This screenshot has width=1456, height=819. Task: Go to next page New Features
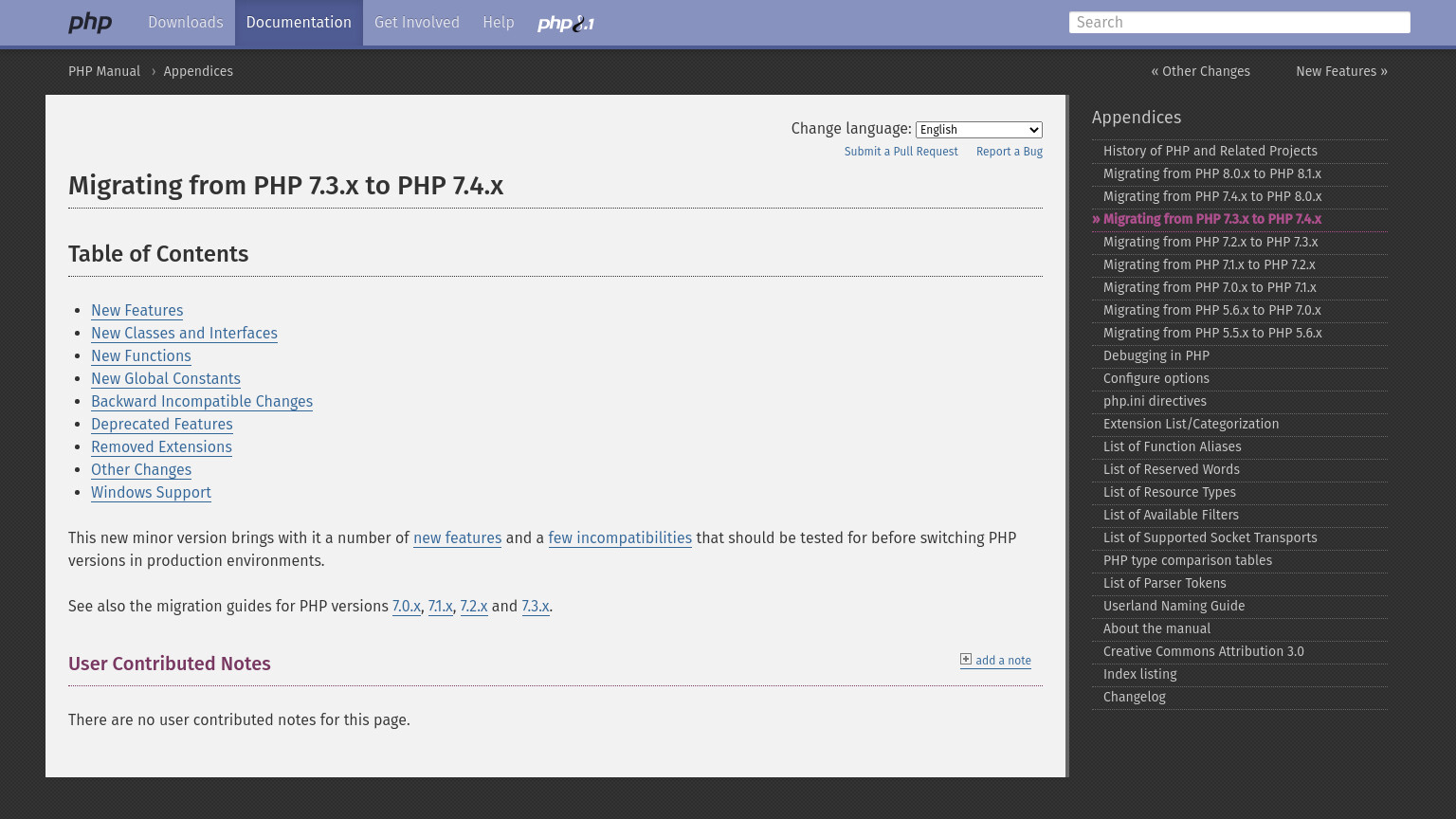pyautogui.click(x=1341, y=71)
